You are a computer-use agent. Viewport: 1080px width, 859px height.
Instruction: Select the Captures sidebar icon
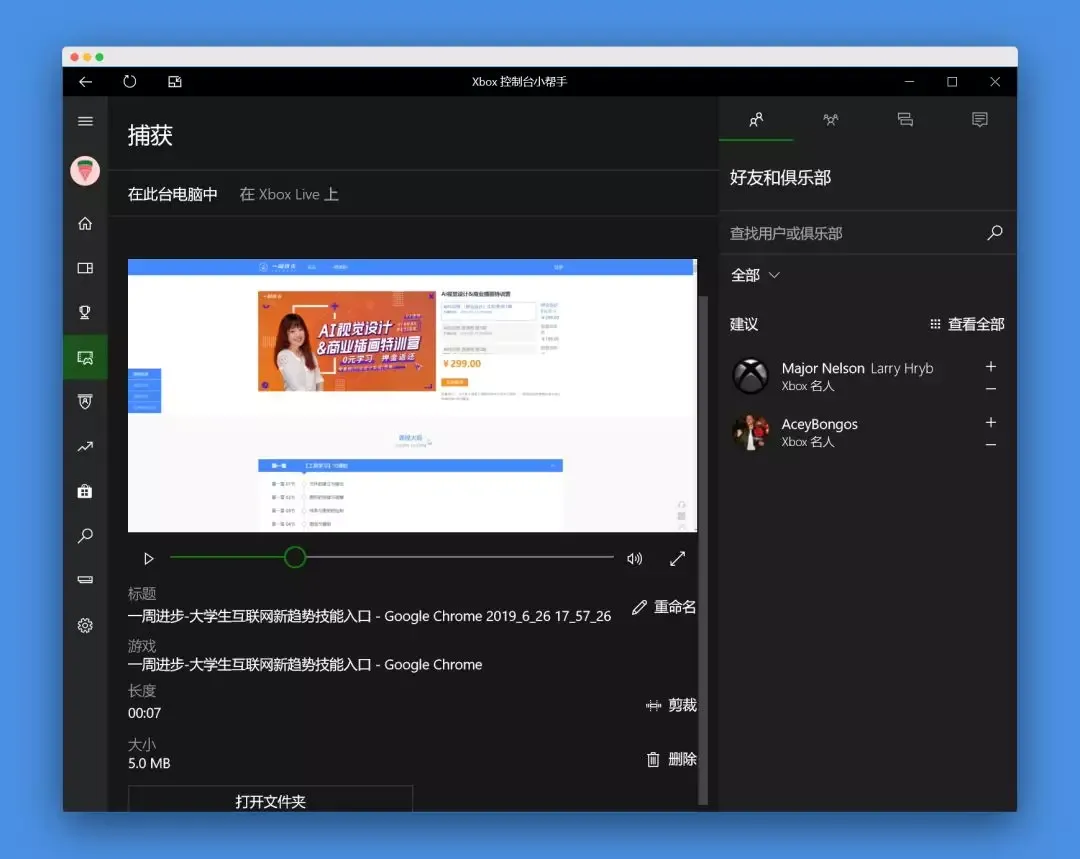pyautogui.click(x=85, y=357)
